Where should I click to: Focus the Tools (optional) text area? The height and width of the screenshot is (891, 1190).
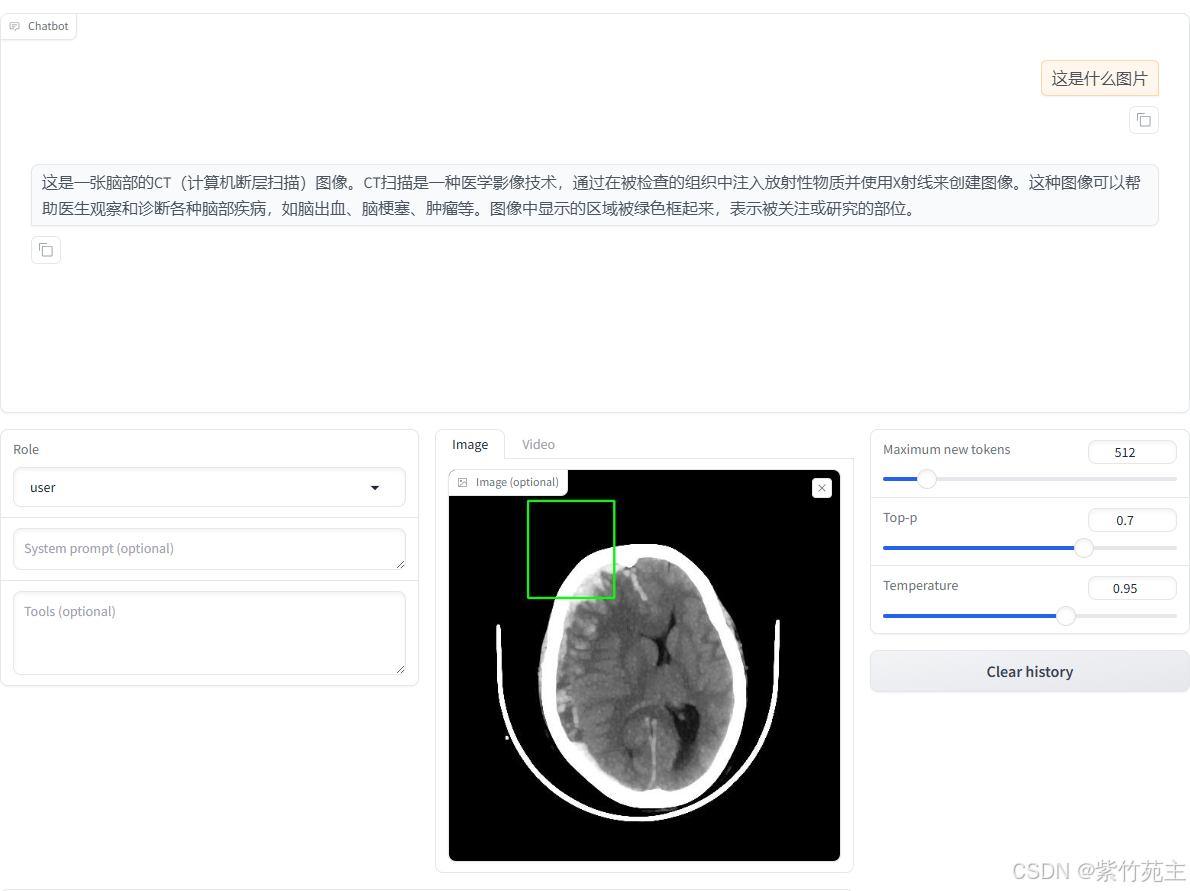pyautogui.click(x=209, y=633)
